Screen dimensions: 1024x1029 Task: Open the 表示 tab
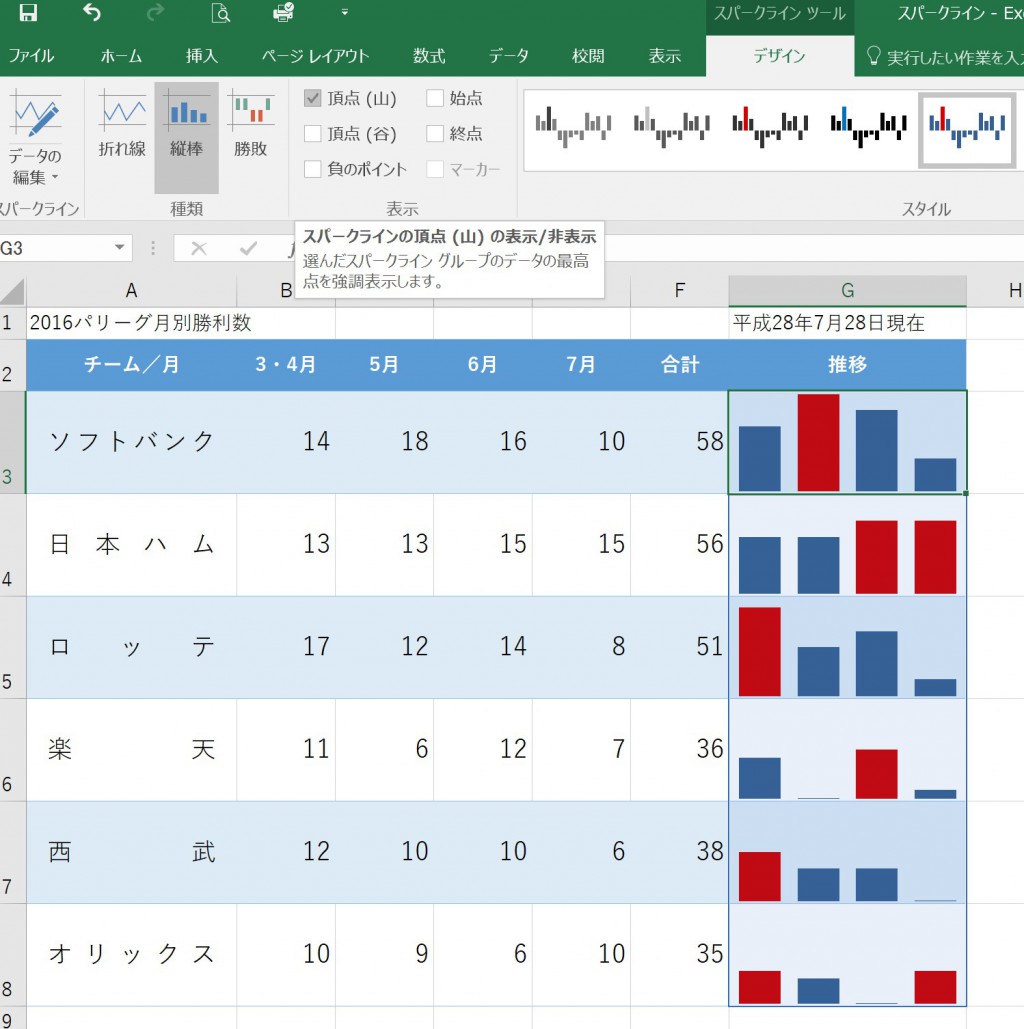coord(664,56)
